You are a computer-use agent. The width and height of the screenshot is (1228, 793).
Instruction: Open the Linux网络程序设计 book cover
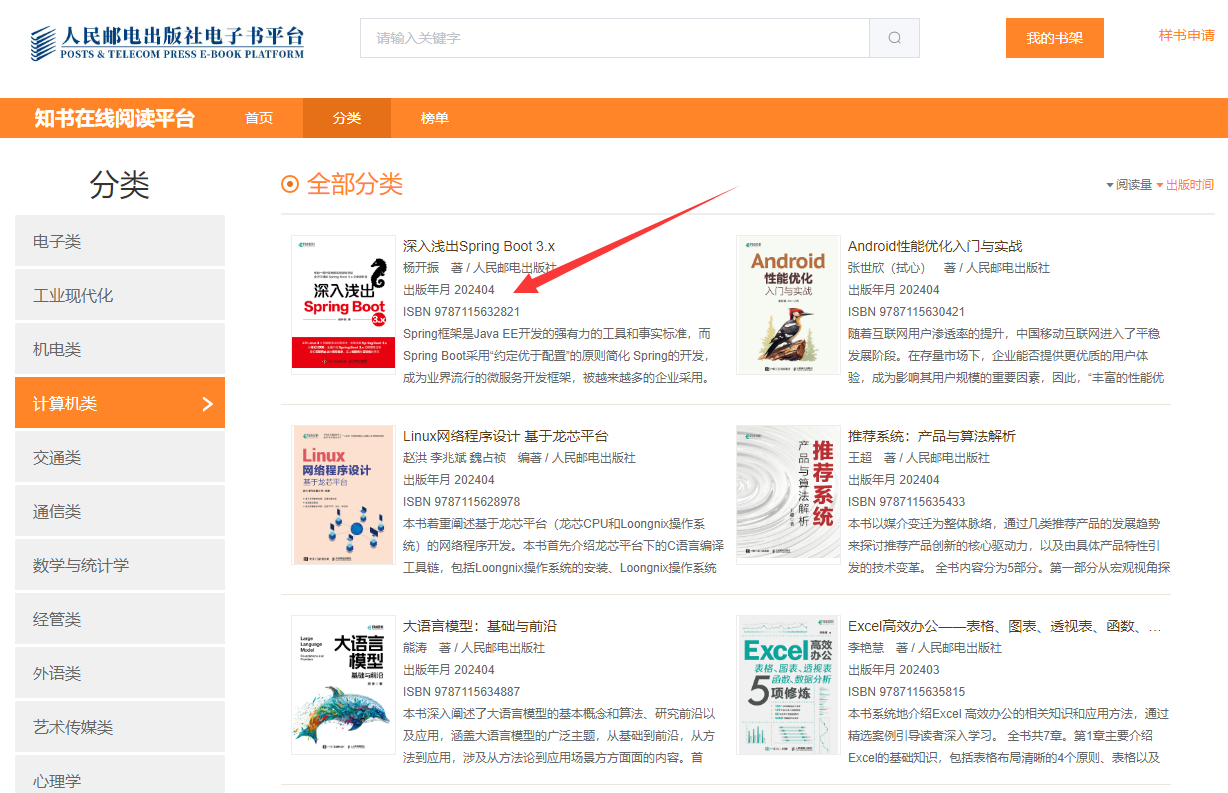343,495
